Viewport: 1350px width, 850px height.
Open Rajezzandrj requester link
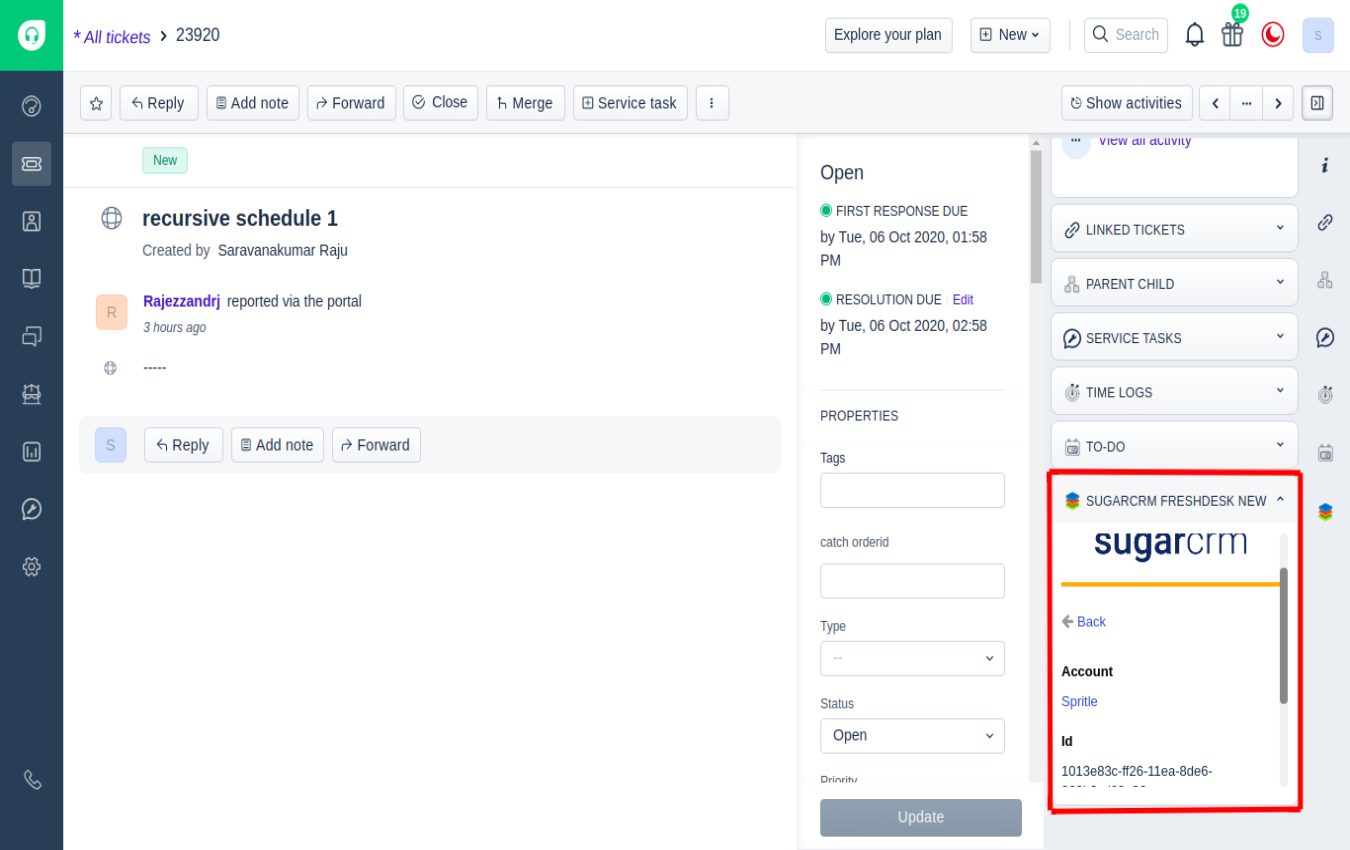tap(181, 301)
